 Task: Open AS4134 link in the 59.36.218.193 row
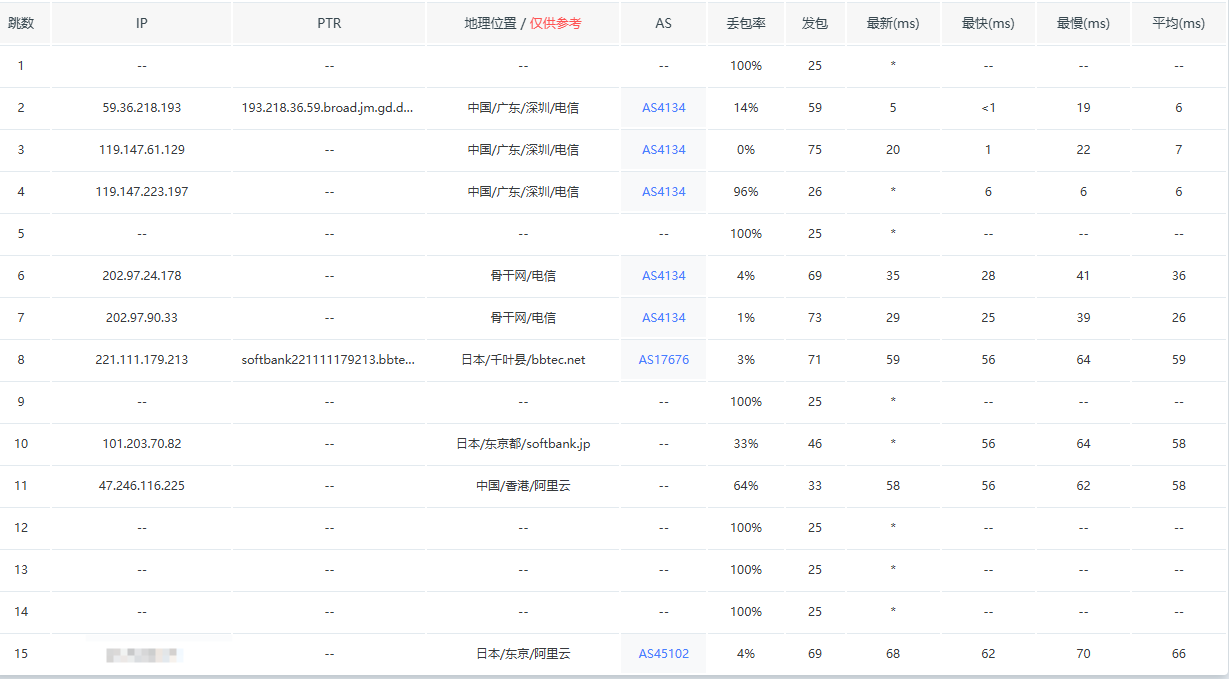click(663, 108)
